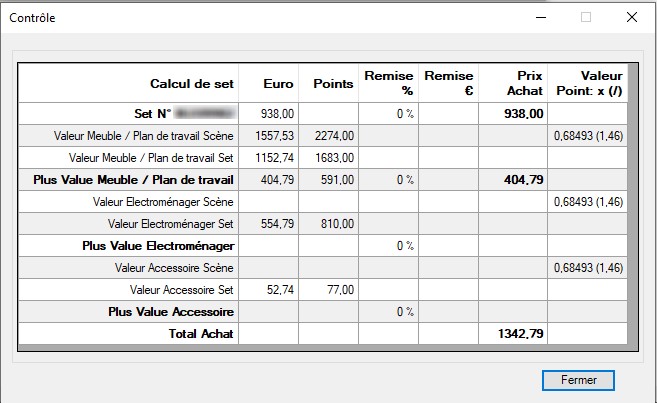Click the 1152,74 Euro value cell
The width and height of the screenshot is (657, 403).
pyautogui.click(x=268, y=157)
